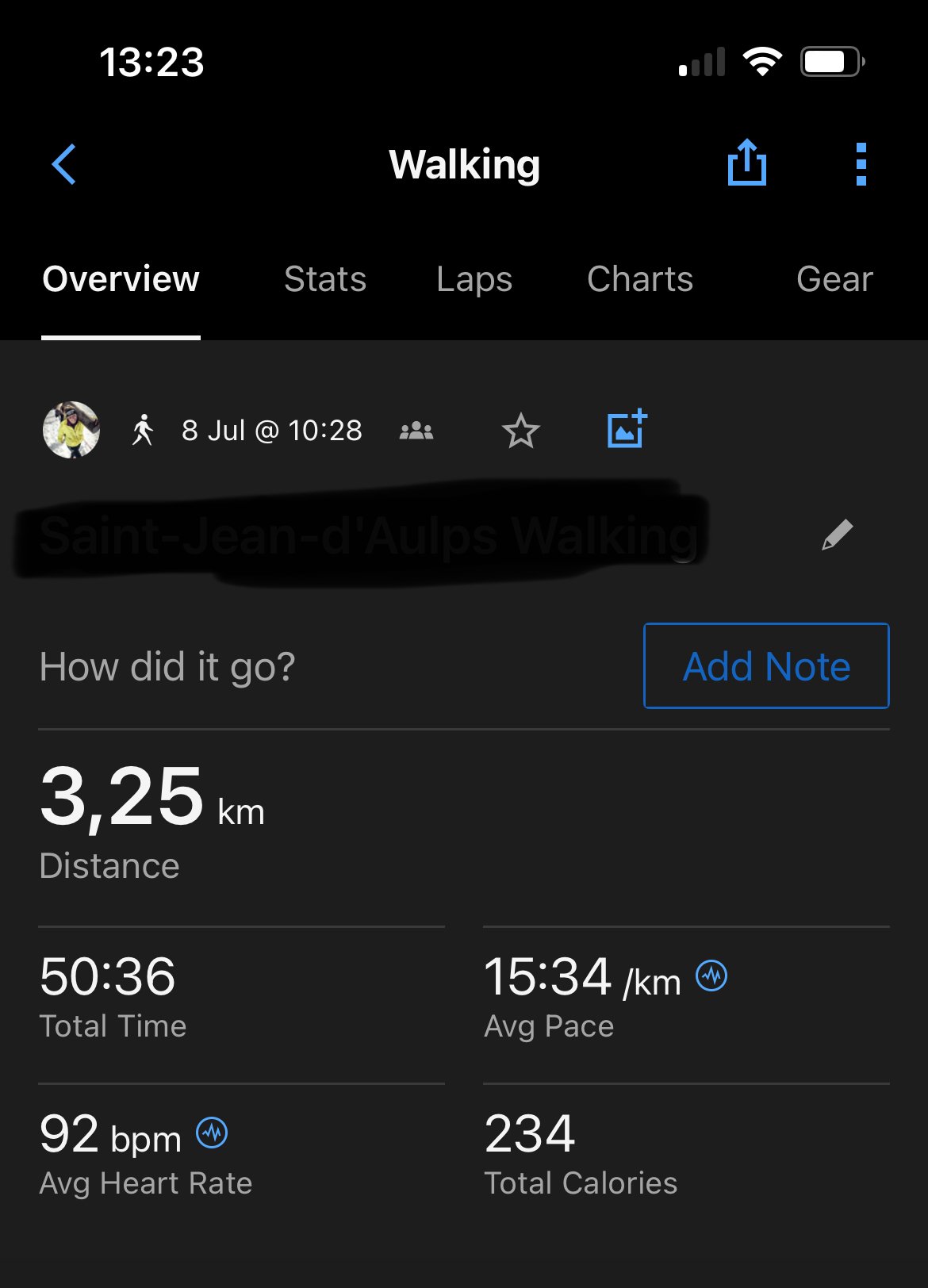
Task: Go to the Gear tab
Action: click(834, 279)
